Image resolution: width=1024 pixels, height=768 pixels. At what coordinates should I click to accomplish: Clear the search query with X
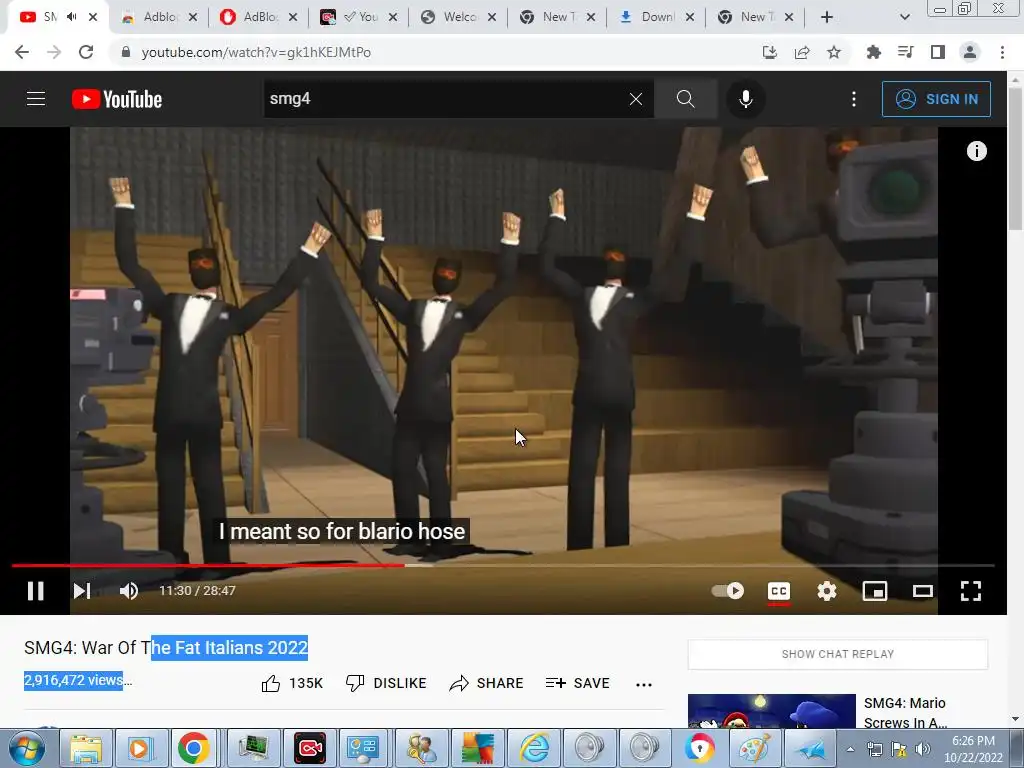tap(635, 99)
